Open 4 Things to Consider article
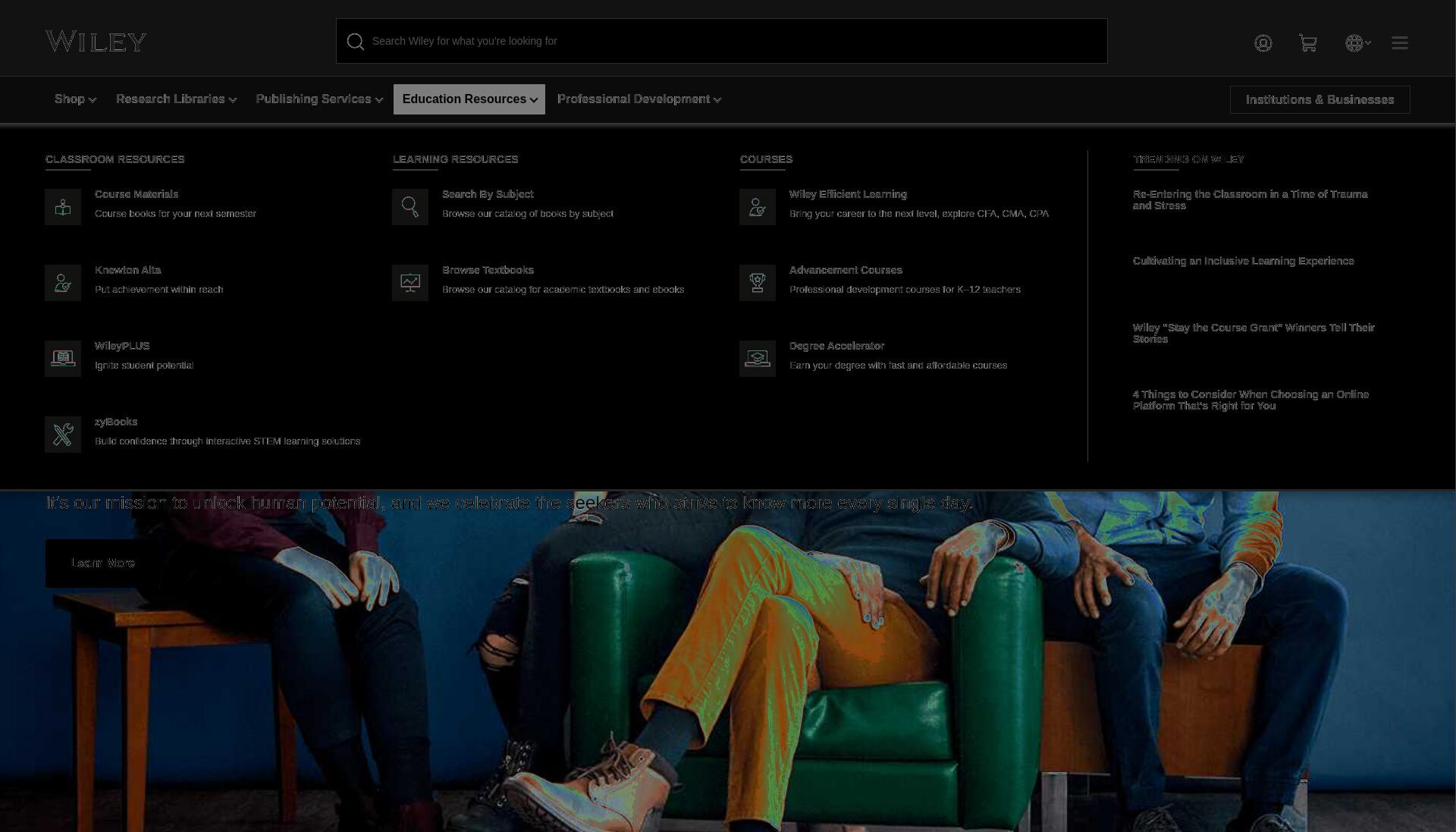The image size is (1456, 832). tap(1250, 400)
